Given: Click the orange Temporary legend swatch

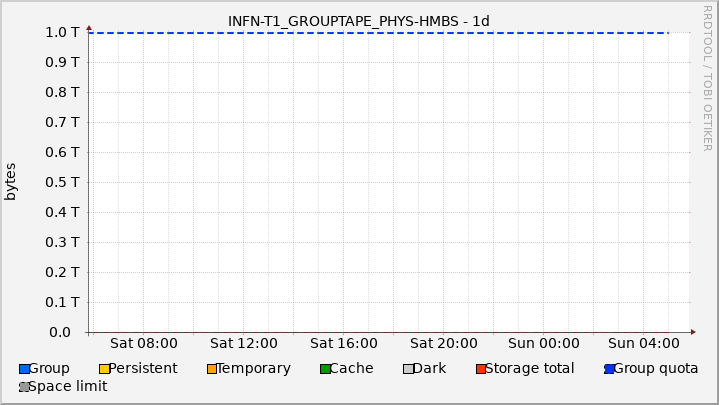Looking at the screenshot, I should [212, 369].
